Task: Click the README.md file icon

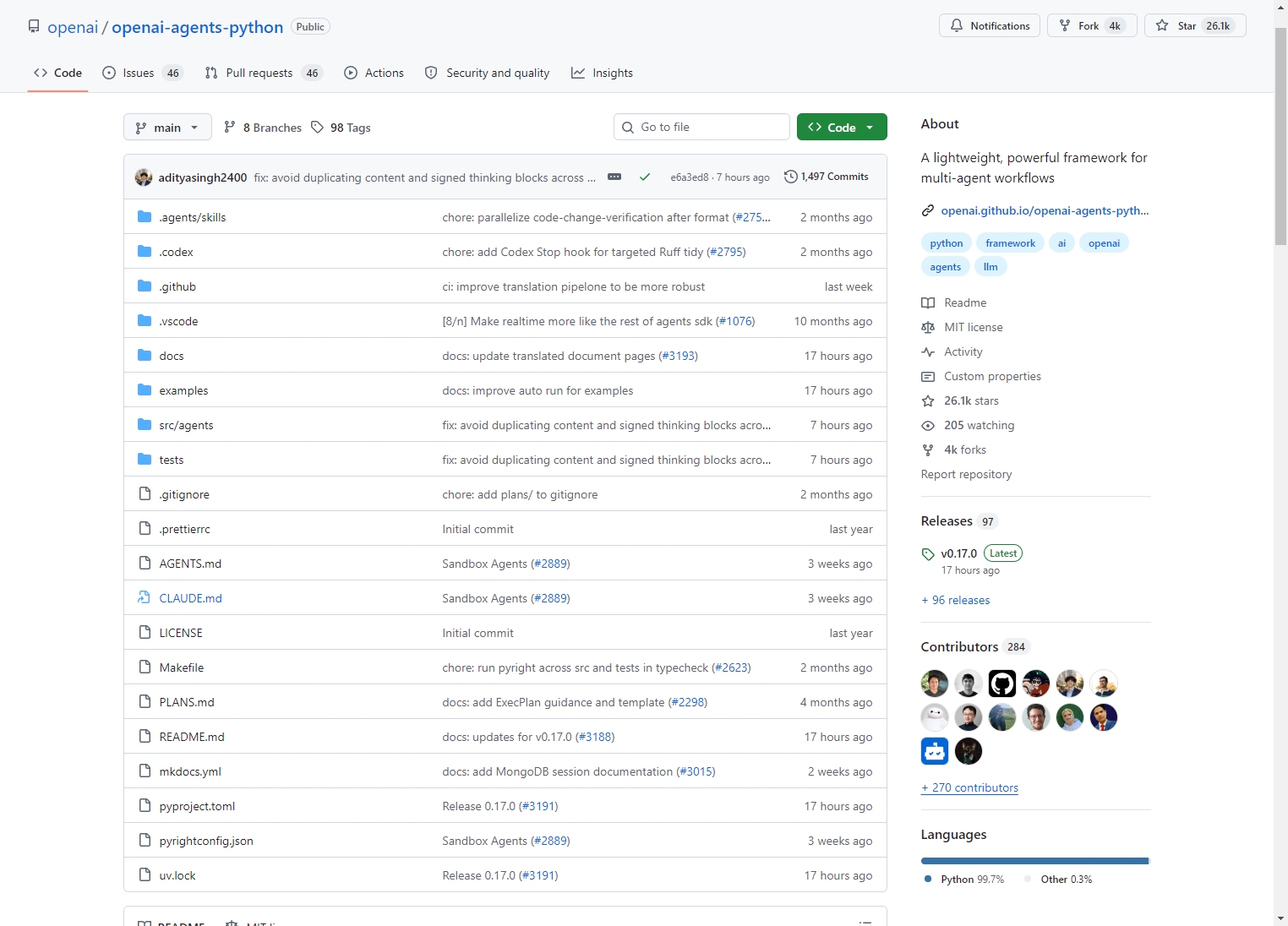Action: 145,736
